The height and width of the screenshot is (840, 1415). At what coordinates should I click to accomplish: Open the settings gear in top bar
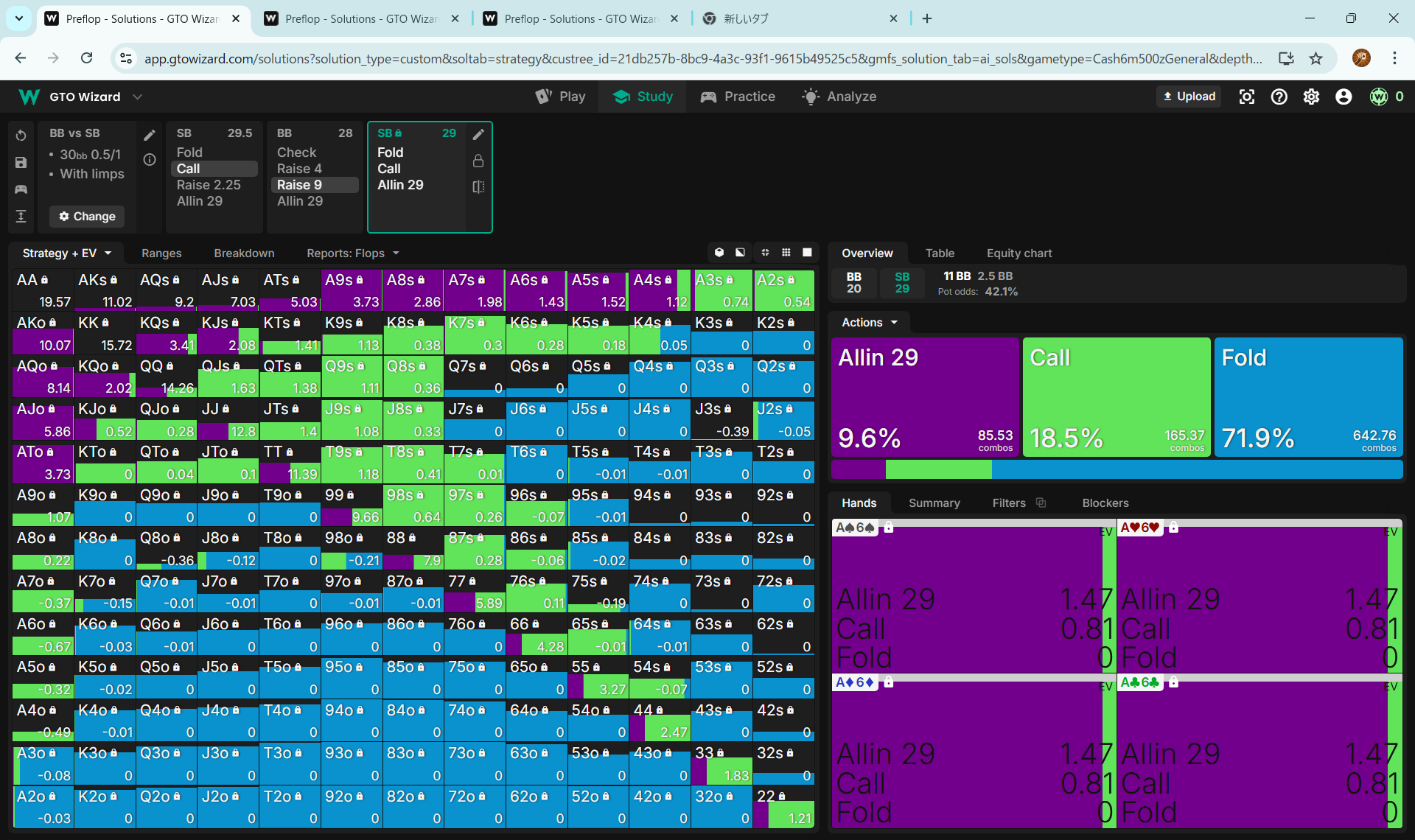tap(1311, 97)
